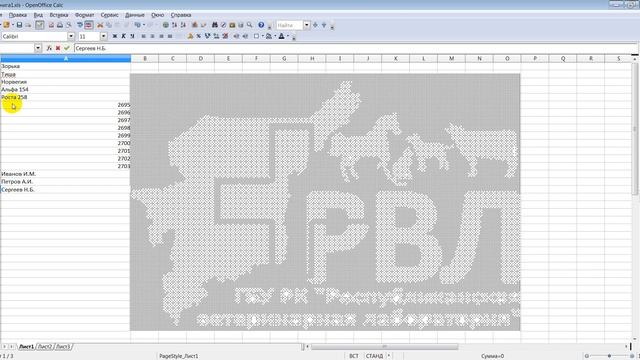
Task: Open the Справка menu
Action: pos(181,15)
